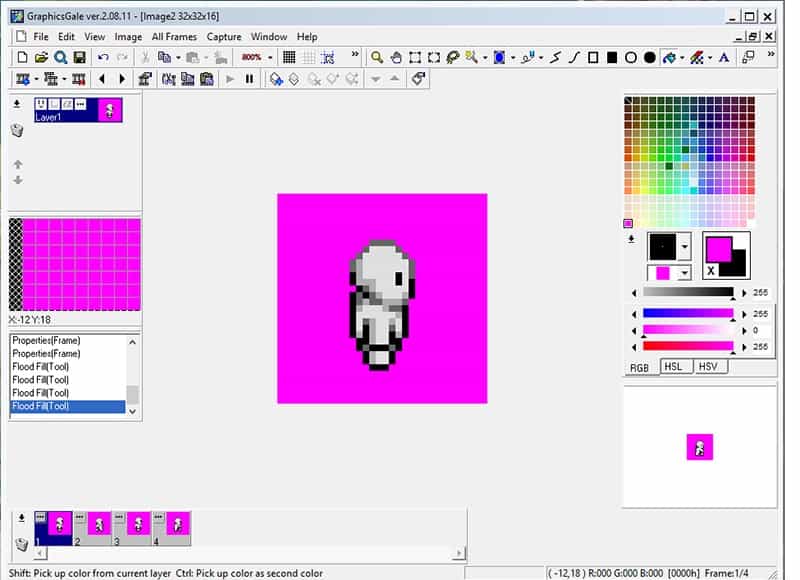
Task: Click the Play animation button
Action: [230, 79]
